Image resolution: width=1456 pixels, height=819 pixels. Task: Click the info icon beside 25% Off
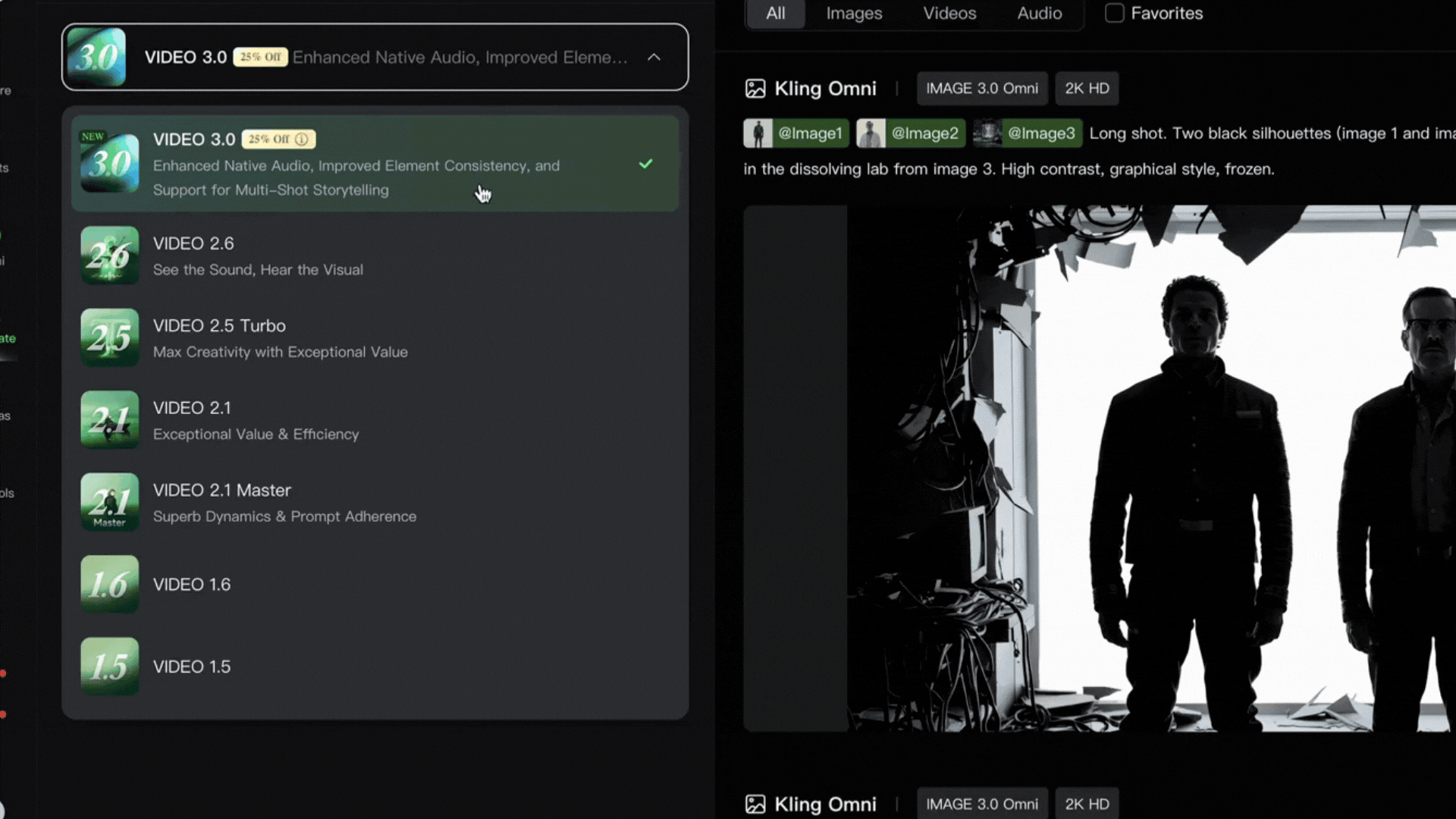point(302,140)
